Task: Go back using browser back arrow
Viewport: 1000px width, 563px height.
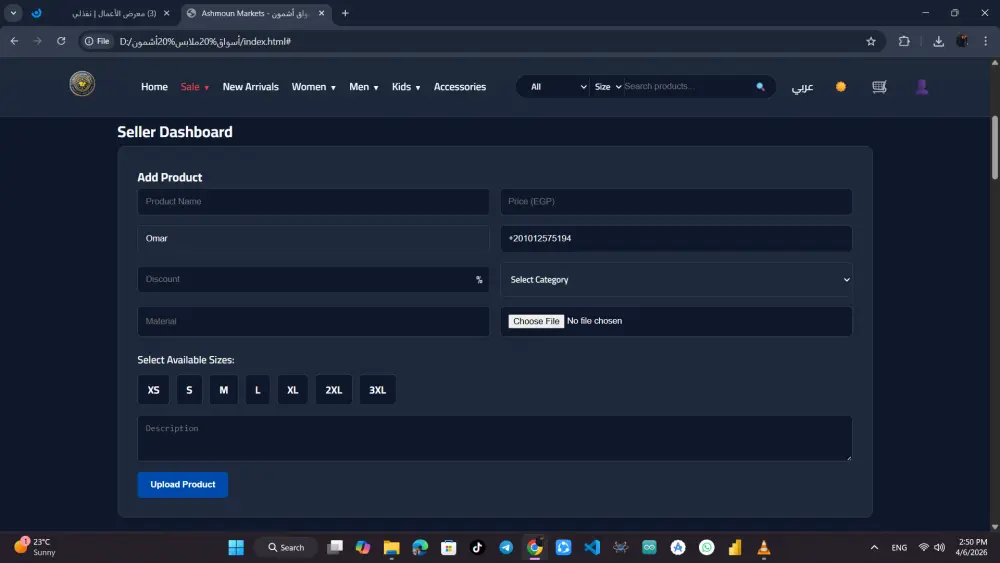Action: (14, 41)
